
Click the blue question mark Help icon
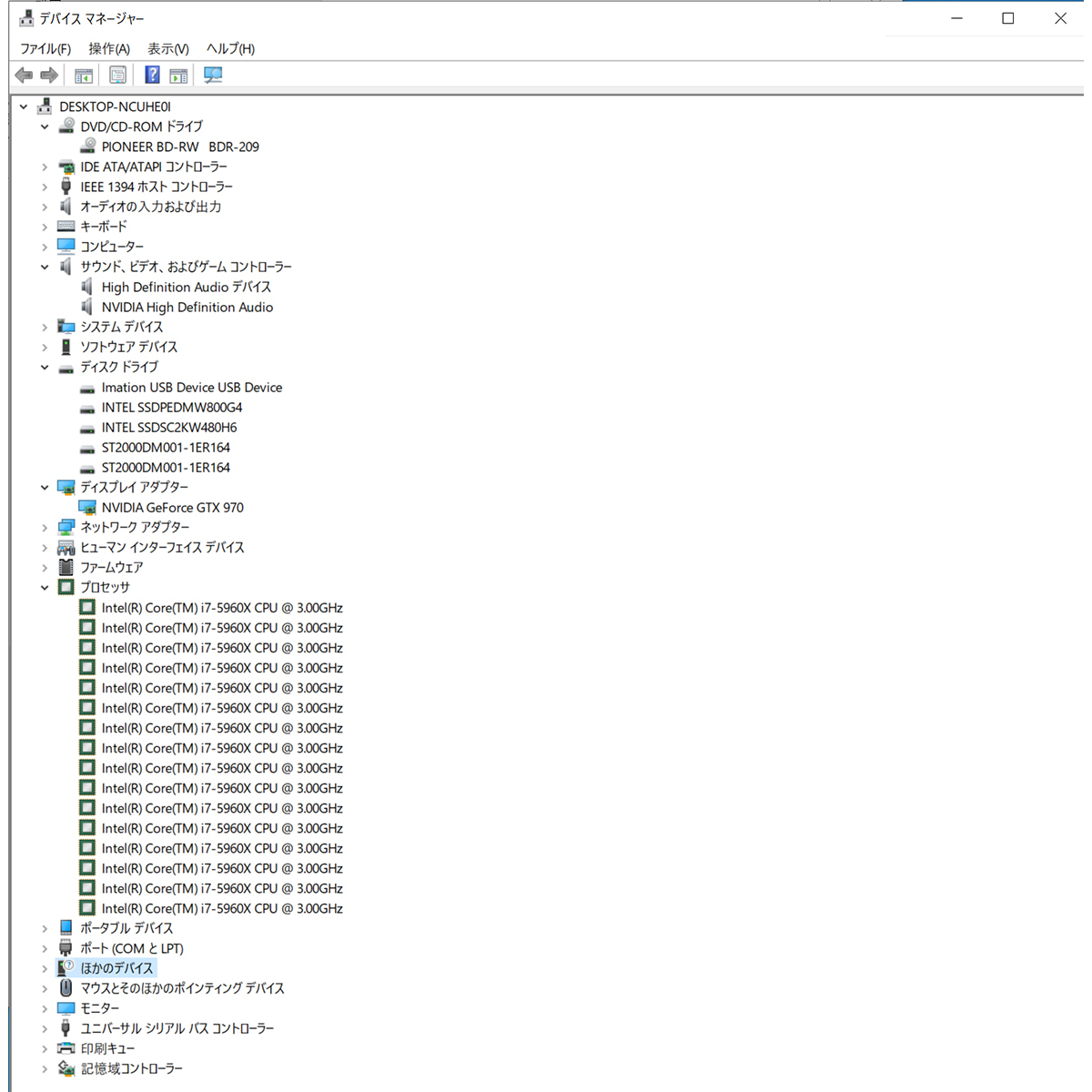[152, 76]
